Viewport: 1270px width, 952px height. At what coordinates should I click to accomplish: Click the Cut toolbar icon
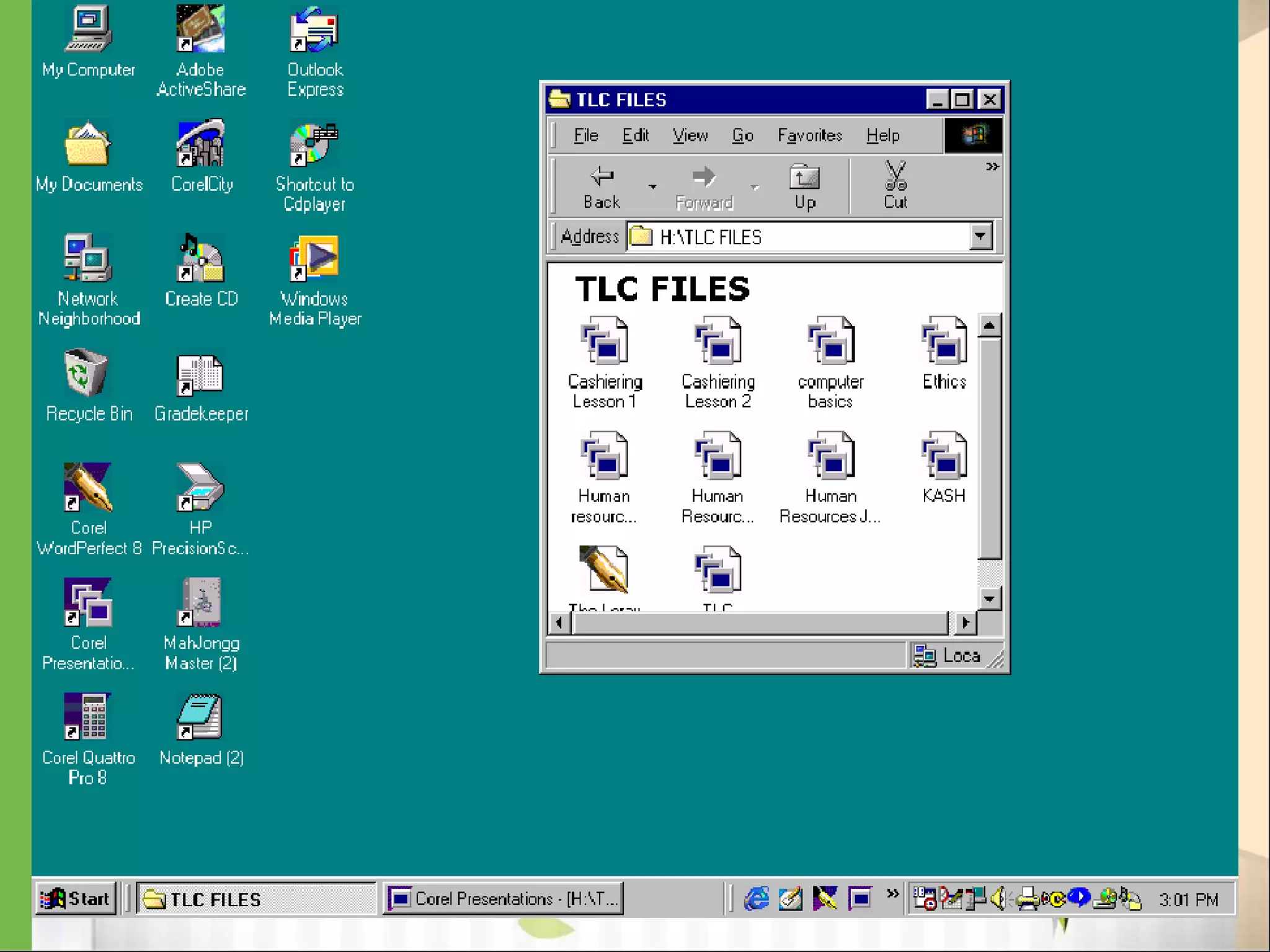pos(895,185)
